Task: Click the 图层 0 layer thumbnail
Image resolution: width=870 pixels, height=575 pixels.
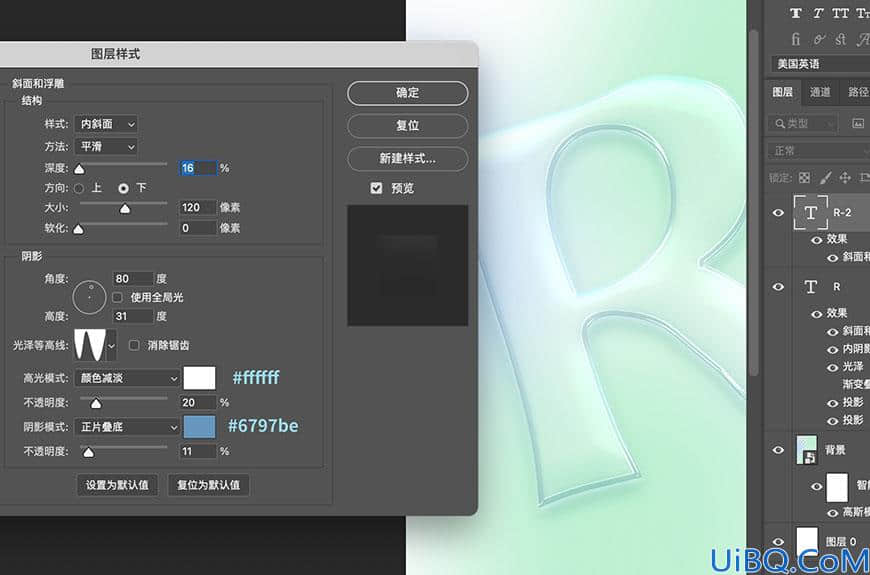Action: tap(807, 542)
